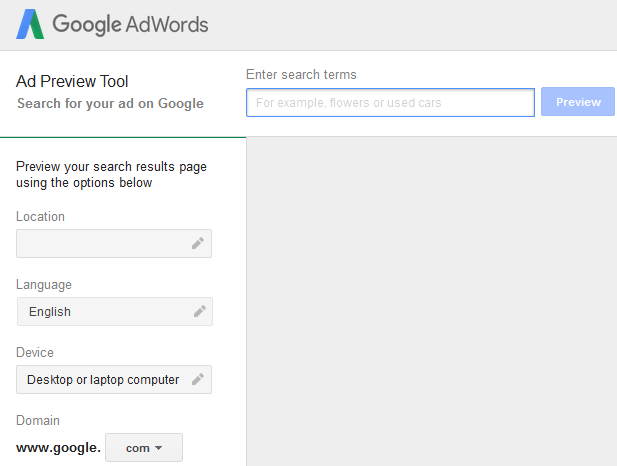The height and width of the screenshot is (466, 617).
Task: Click the Language field pencil edit icon
Action: click(x=200, y=311)
